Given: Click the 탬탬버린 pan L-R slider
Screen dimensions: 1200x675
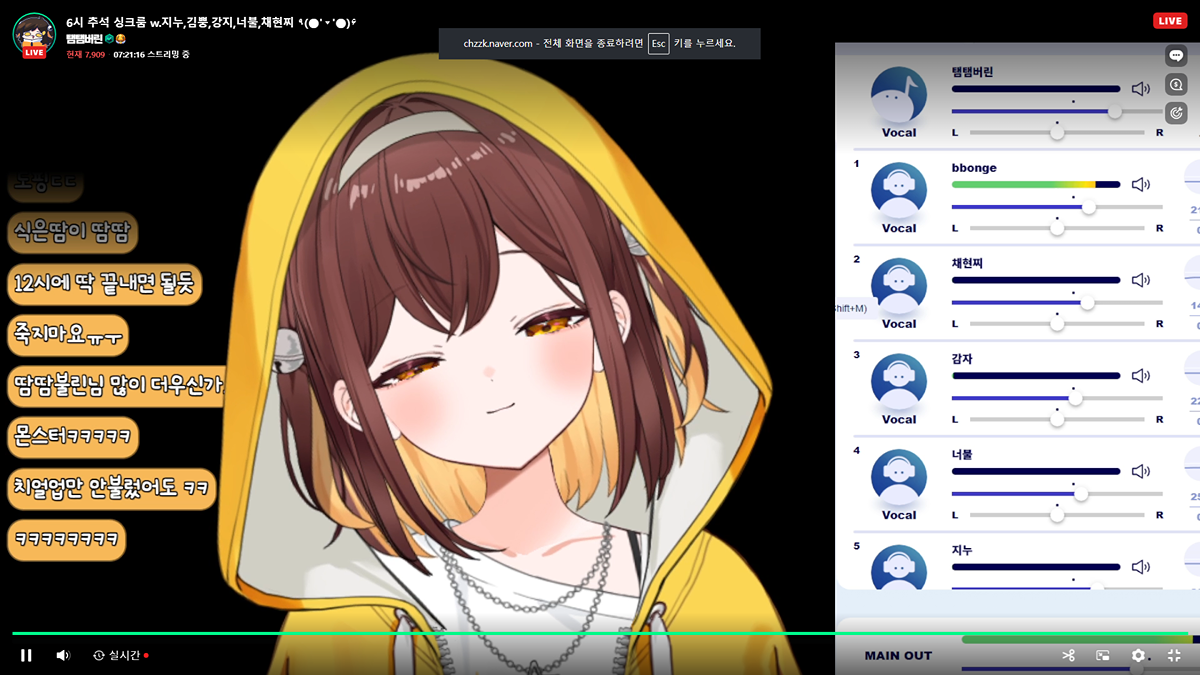Looking at the screenshot, I should point(1057,132).
